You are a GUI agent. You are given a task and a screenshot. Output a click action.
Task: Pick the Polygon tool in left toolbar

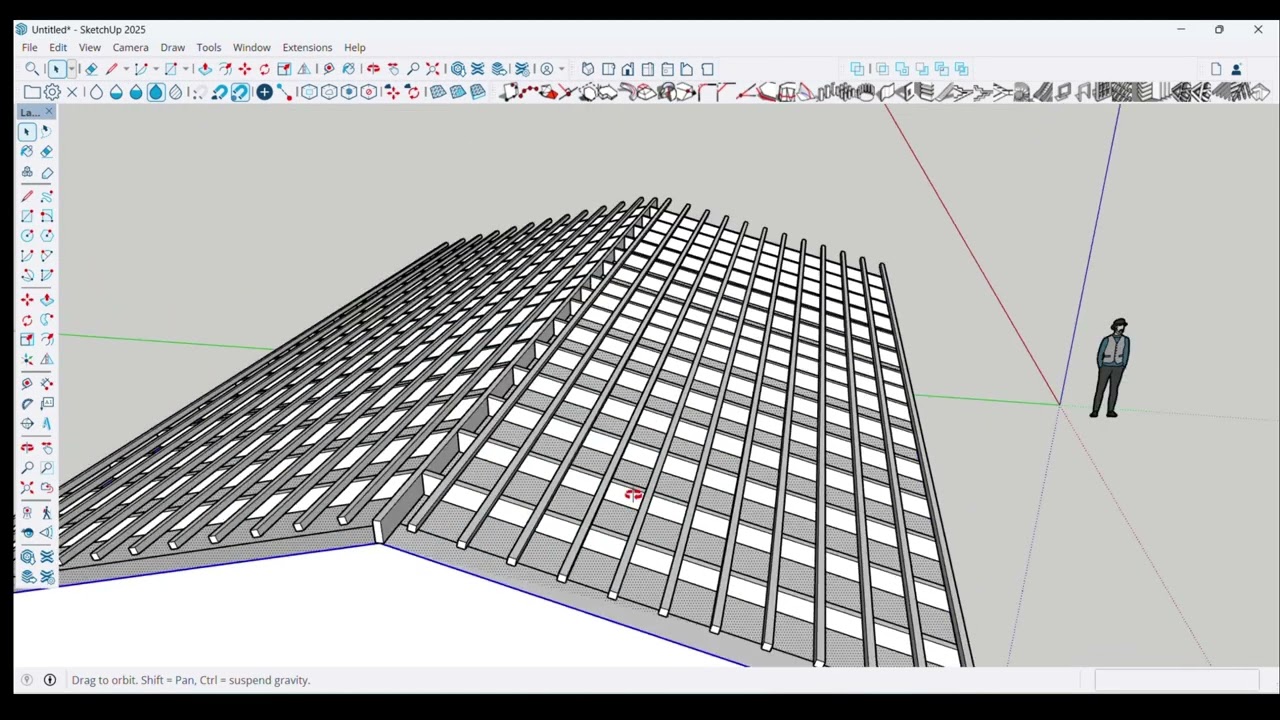tap(46, 236)
